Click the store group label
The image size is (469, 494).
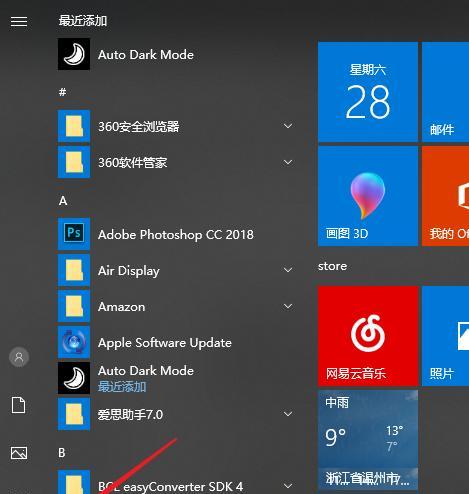pyautogui.click(x=332, y=266)
